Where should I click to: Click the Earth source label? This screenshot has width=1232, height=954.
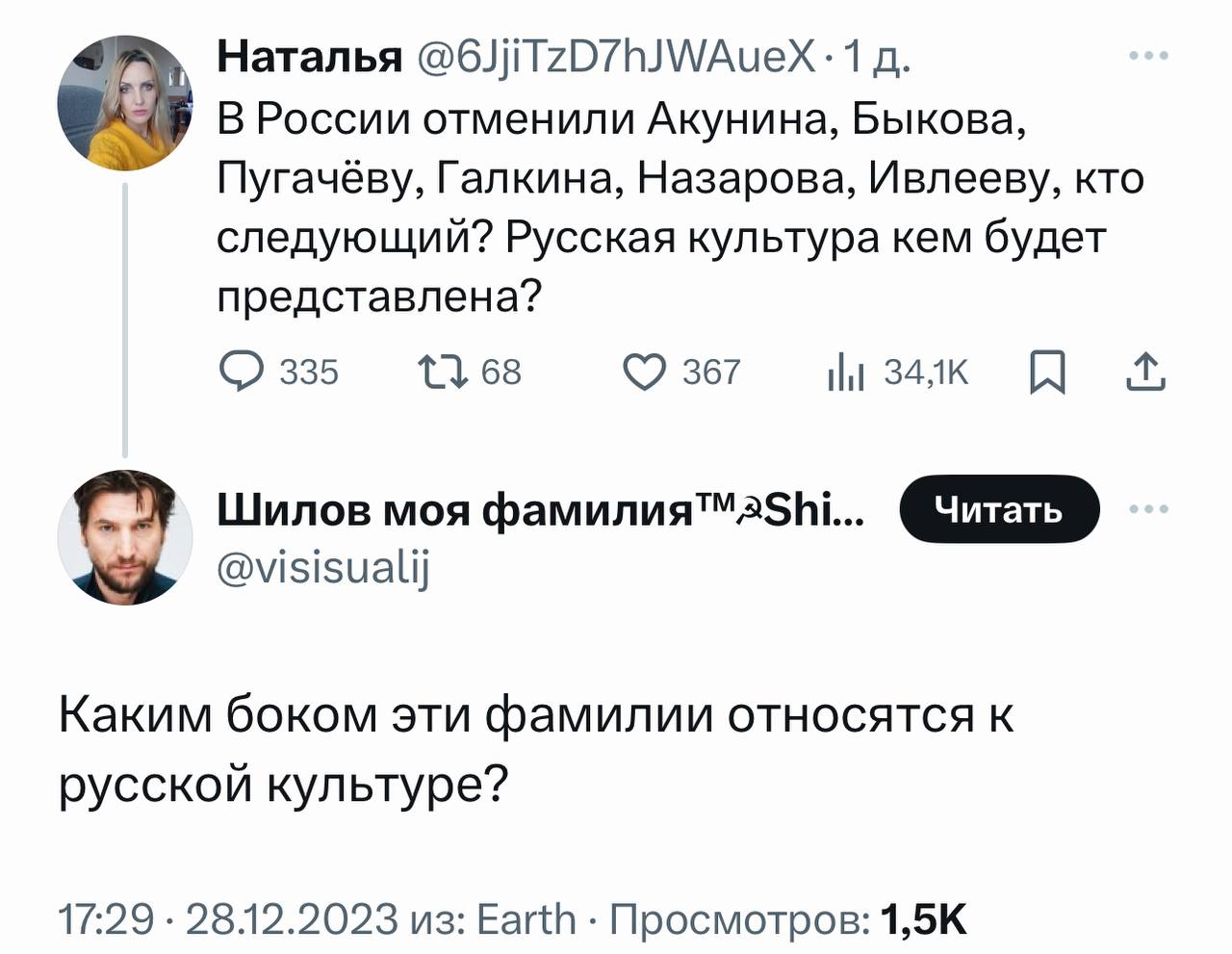coord(526,919)
